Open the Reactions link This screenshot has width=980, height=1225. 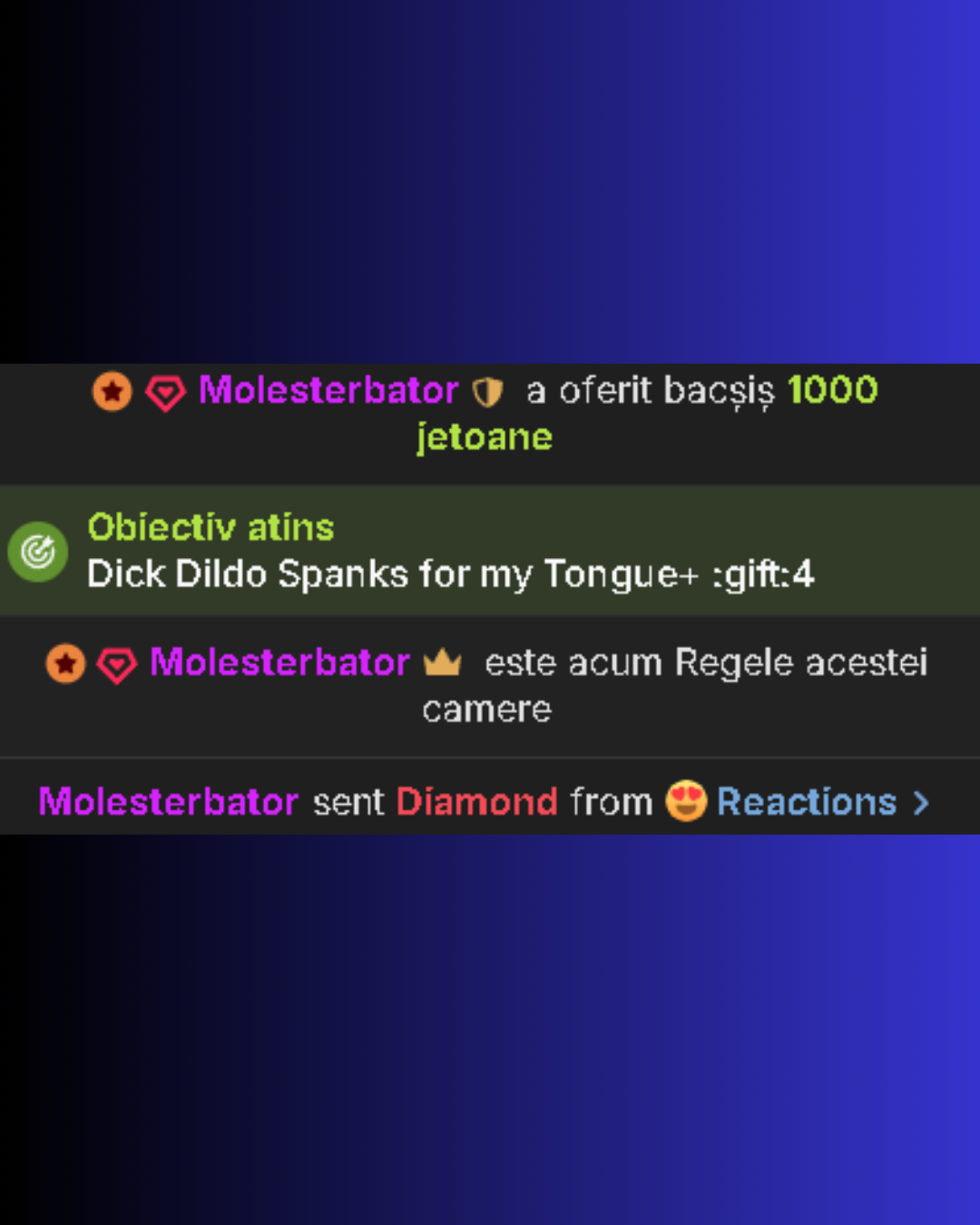(x=807, y=802)
